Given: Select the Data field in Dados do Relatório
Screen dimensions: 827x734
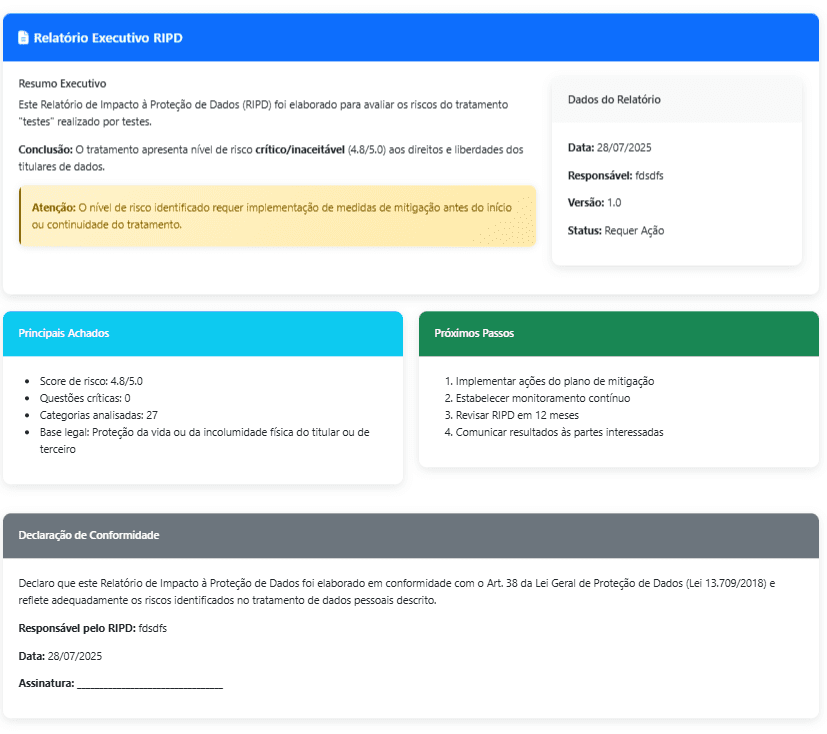Looking at the screenshot, I should click(609, 148).
